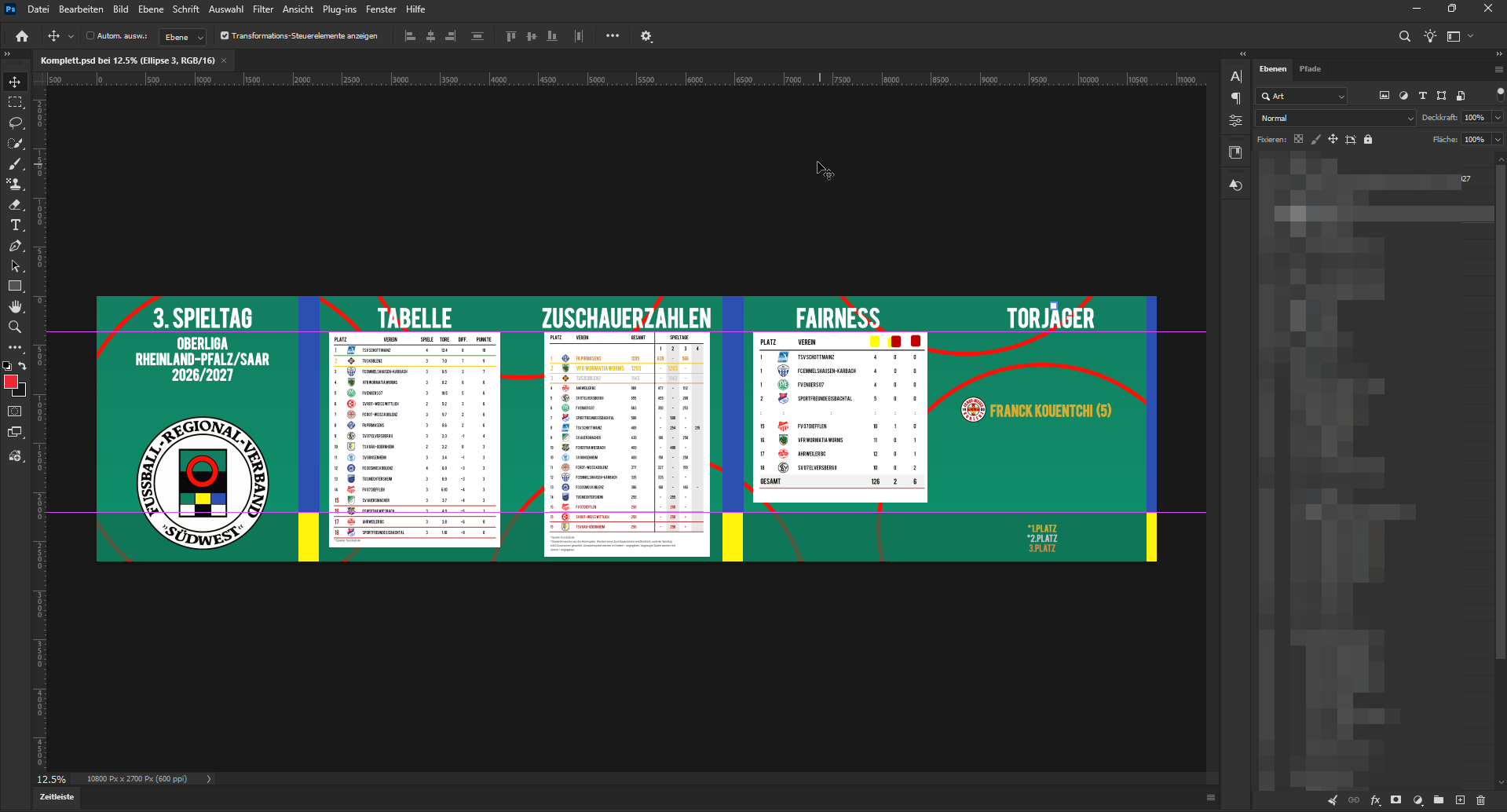Open the Filter menu
Viewport: 1507px width, 812px height.
pos(263,9)
